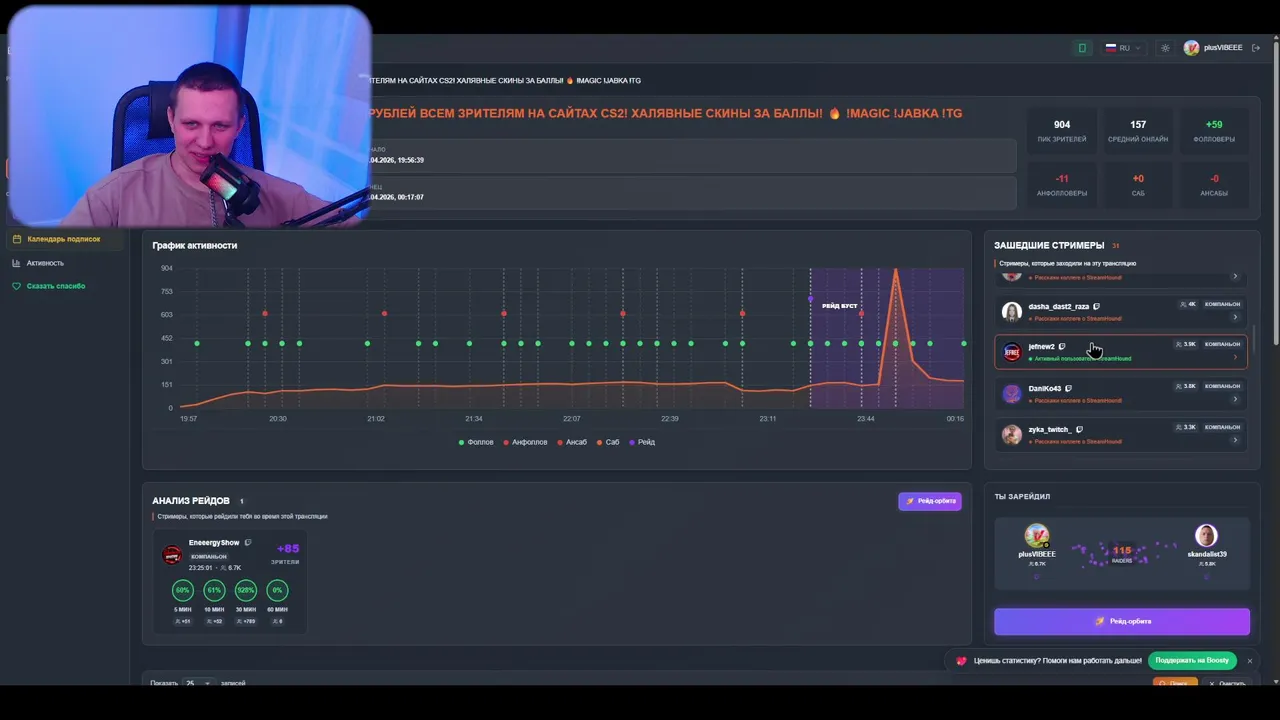This screenshot has width=1280, height=720.
Task: Expand the zyka_twitch_ card with its chevron
Action: (1235, 440)
